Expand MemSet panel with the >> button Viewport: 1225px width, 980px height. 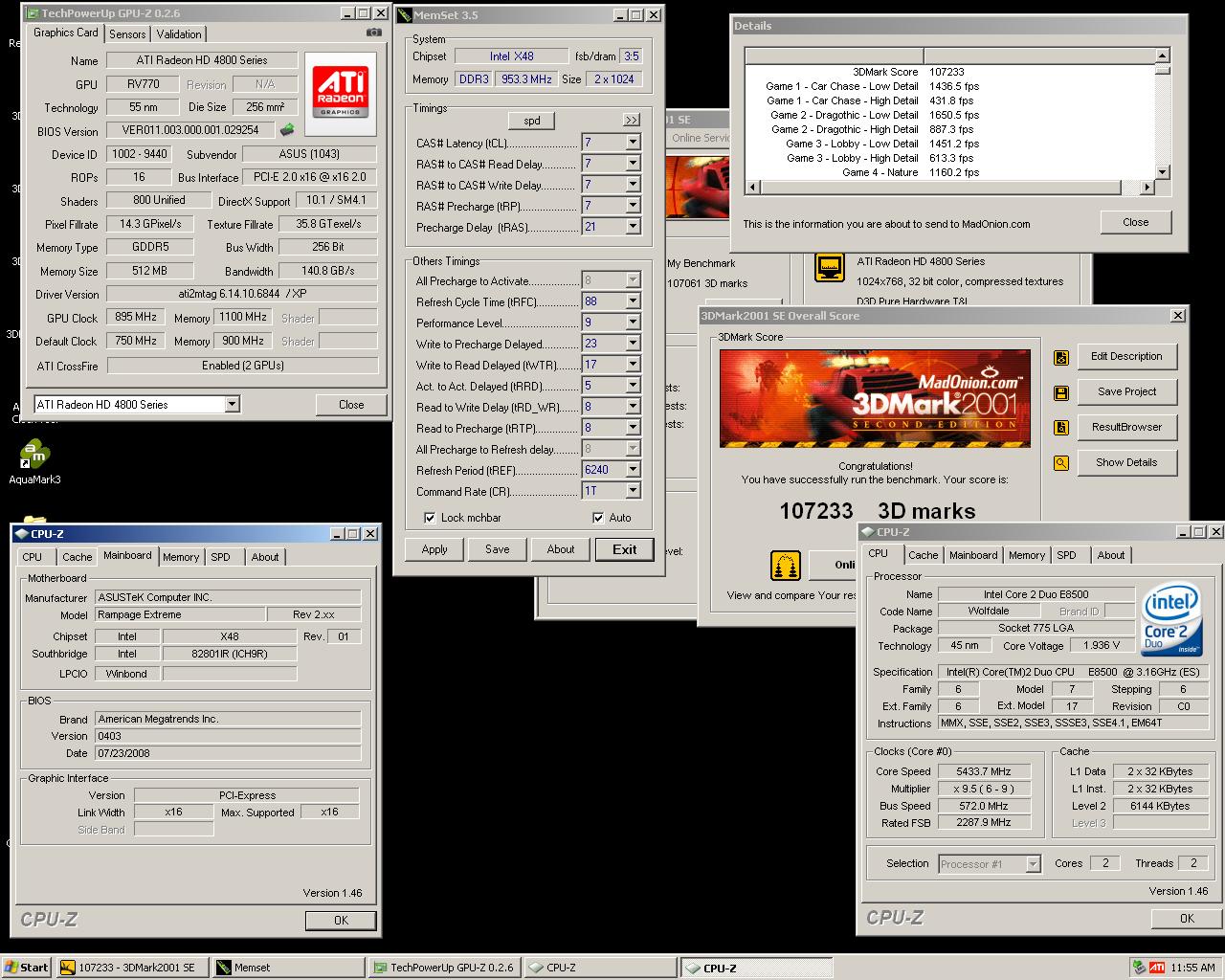(631, 121)
